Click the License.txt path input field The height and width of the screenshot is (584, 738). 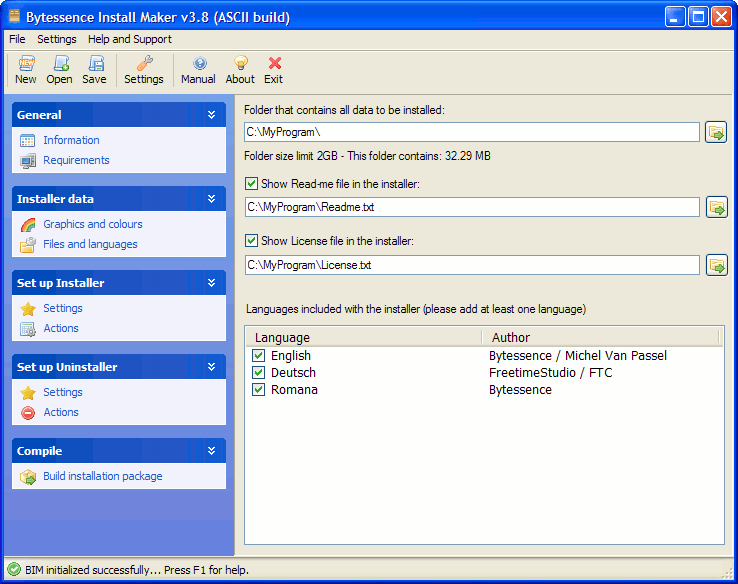click(x=472, y=265)
